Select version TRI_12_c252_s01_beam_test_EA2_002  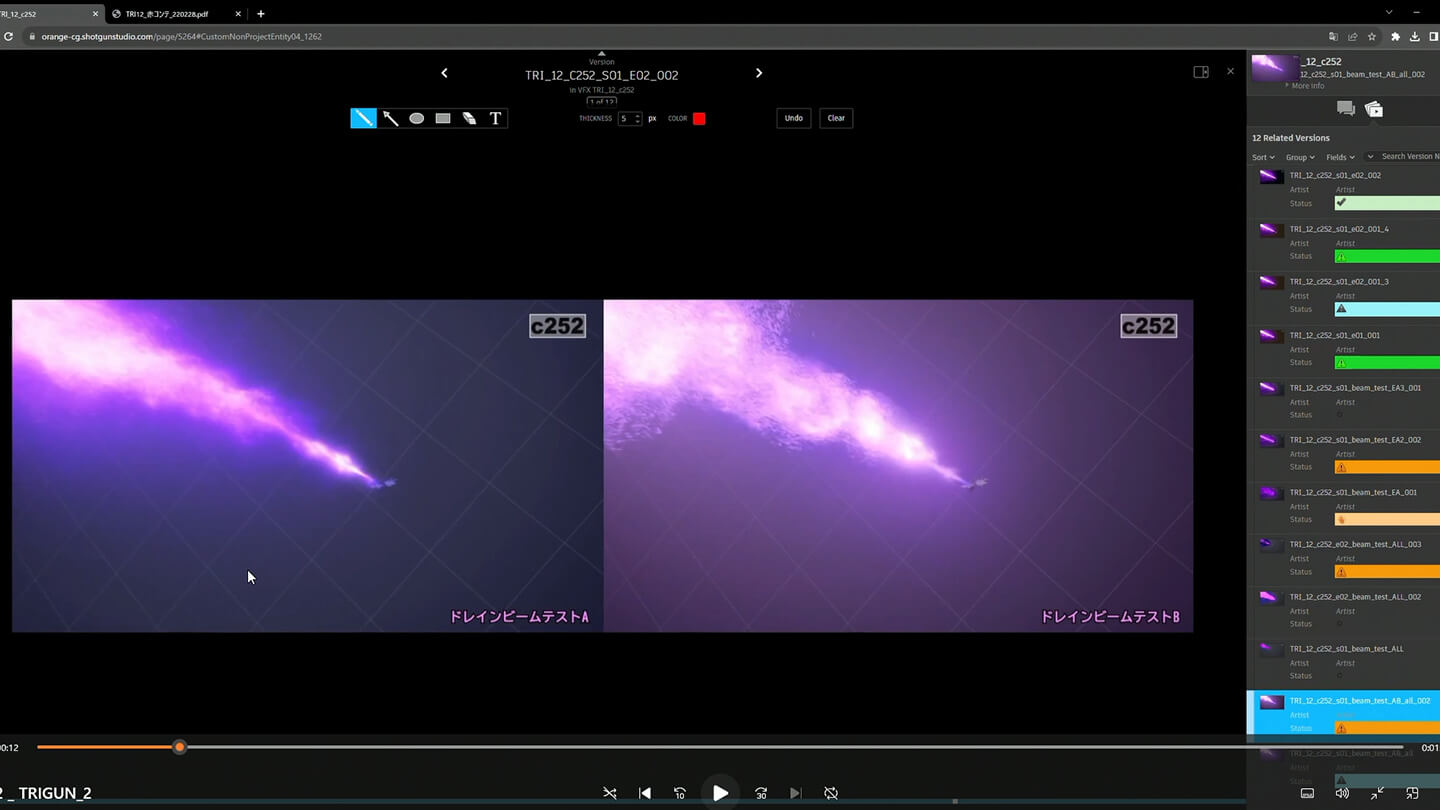[1355, 440]
